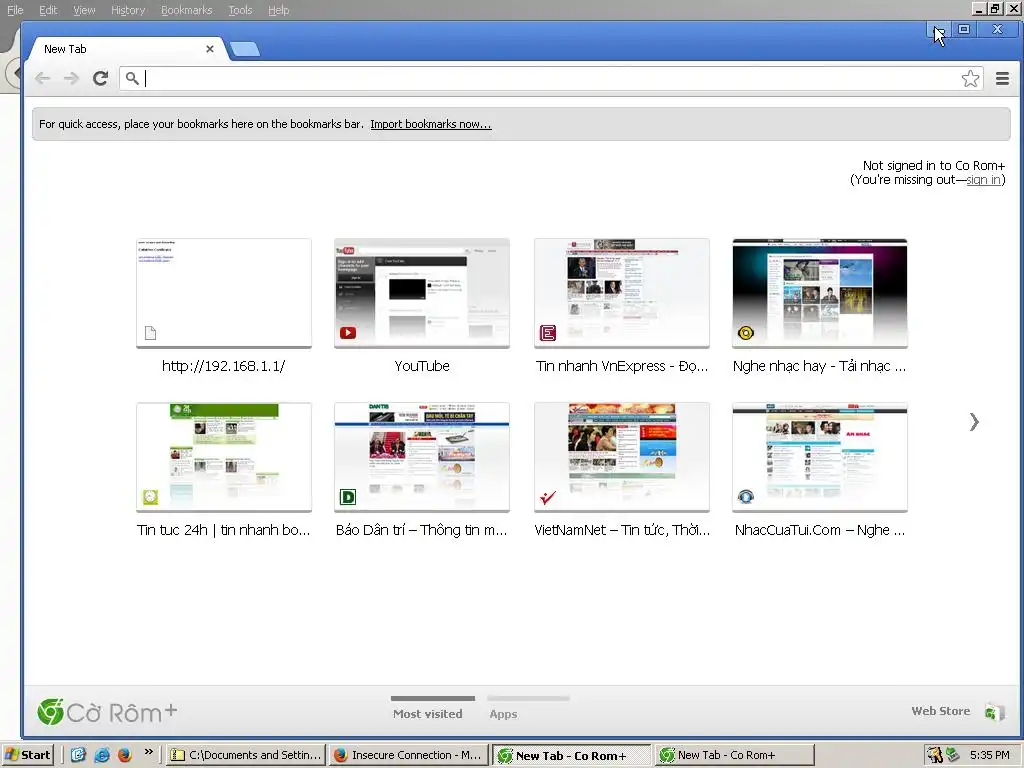Open VietNamNet thumbnail
The height and width of the screenshot is (768, 1024).
coord(622,457)
